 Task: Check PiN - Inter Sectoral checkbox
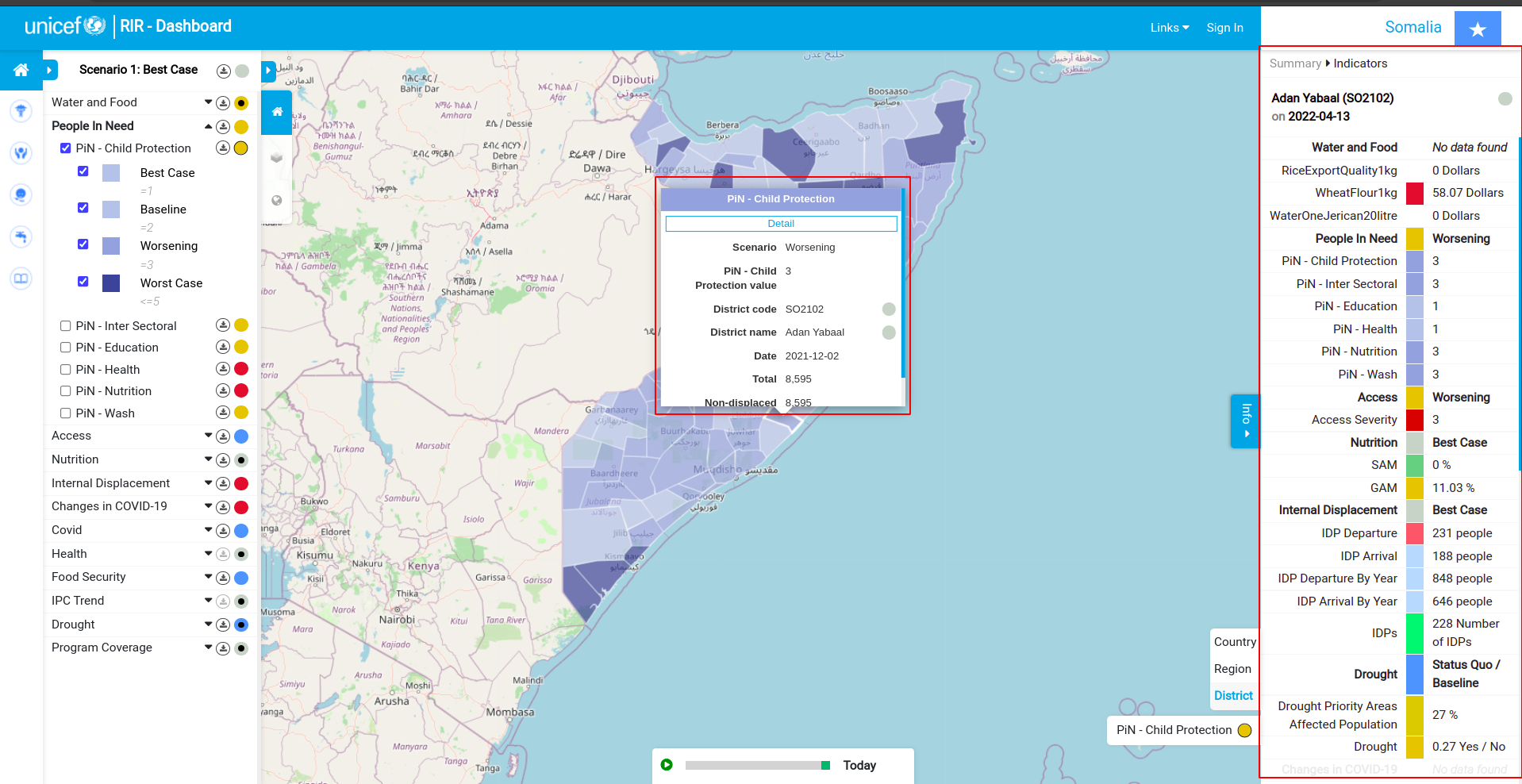[x=66, y=326]
